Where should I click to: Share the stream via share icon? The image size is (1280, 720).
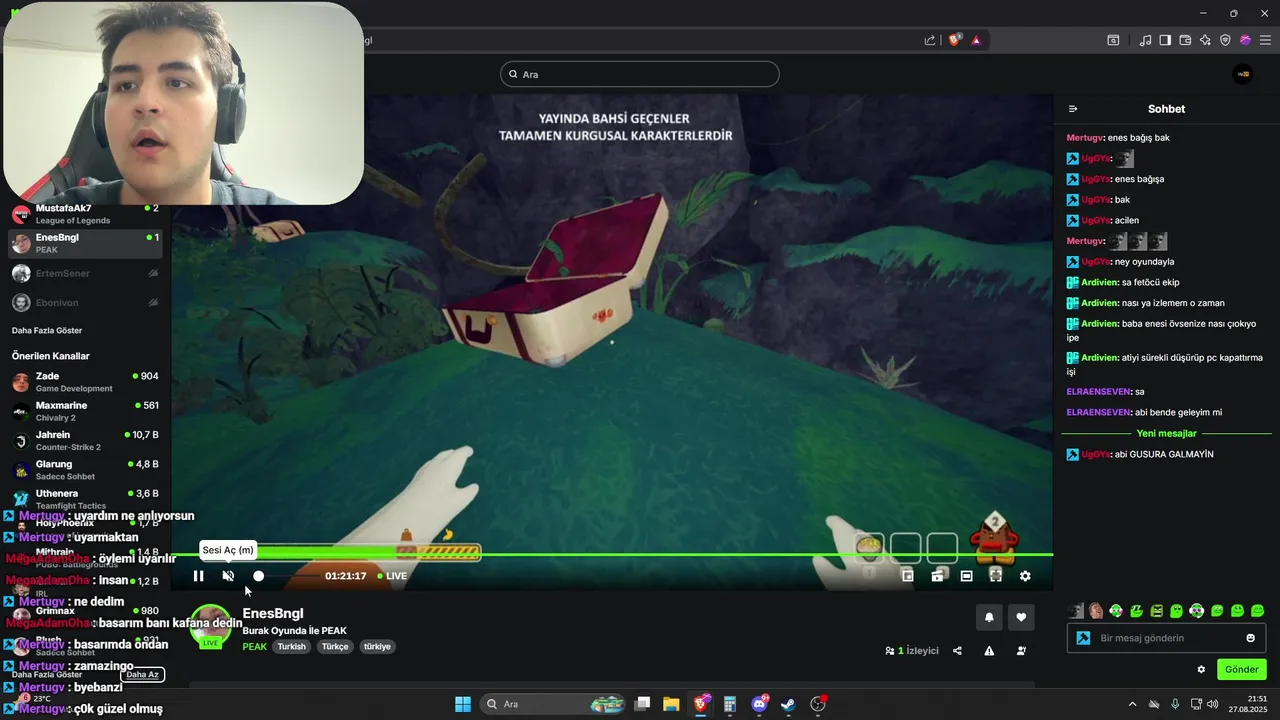pos(957,651)
